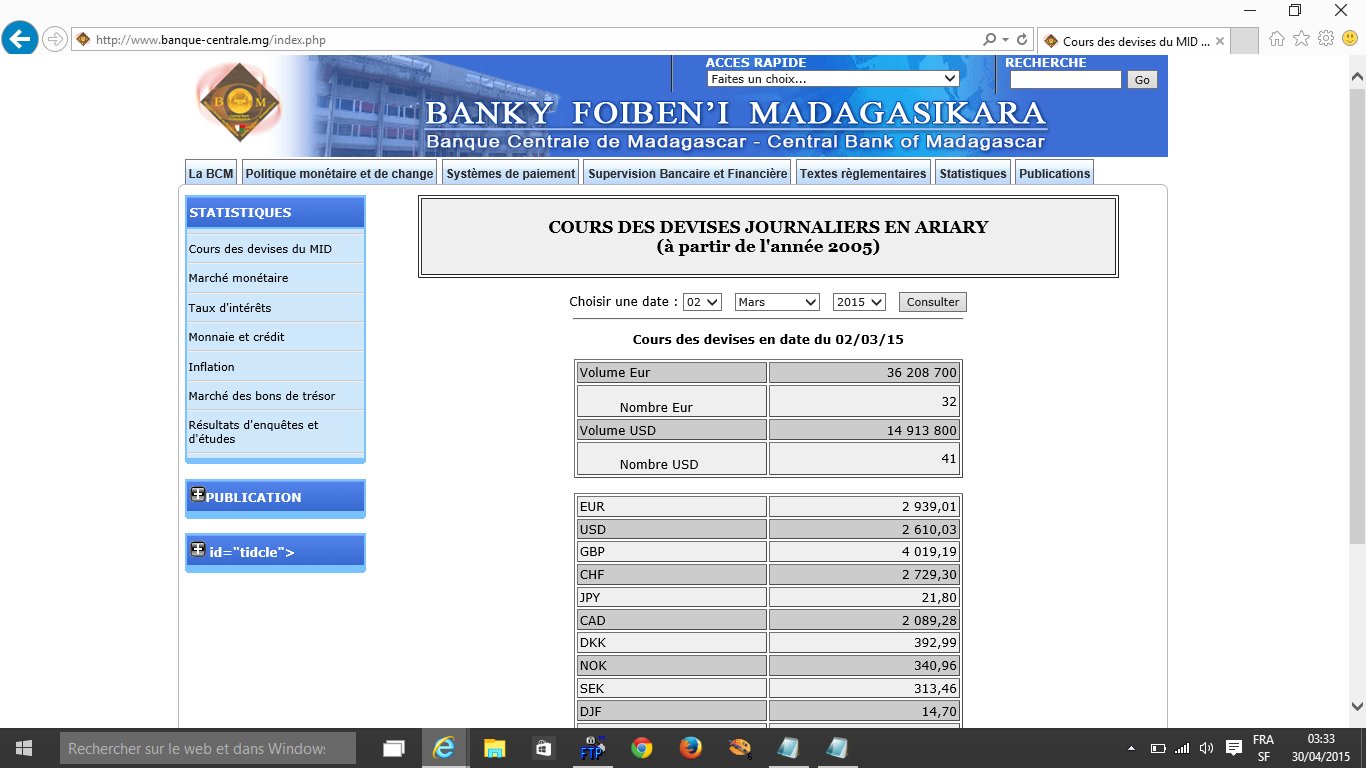Click the vertical scrollbar thumb
The width and height of the screenshot is (1366, 768).
click(1357, 315)
